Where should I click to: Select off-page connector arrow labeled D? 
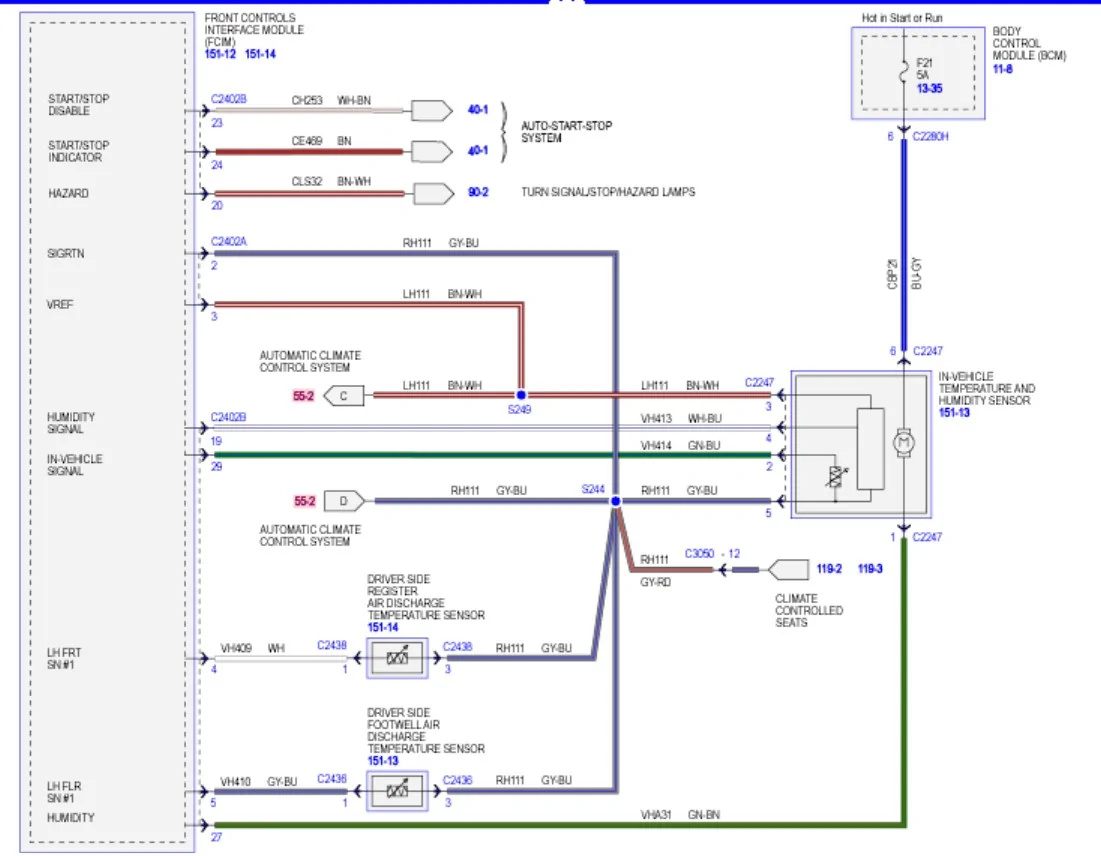click(x=344, y=501)
